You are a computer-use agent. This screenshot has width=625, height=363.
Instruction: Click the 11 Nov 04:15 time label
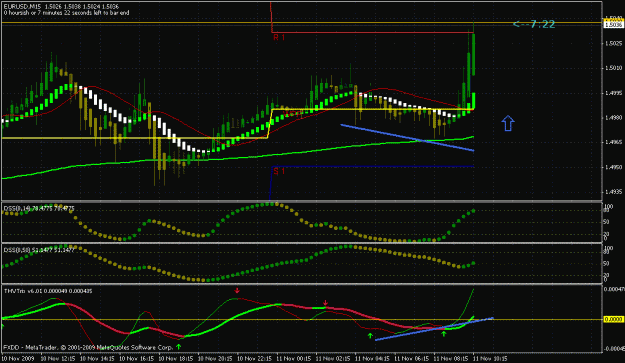coord(372,359)
